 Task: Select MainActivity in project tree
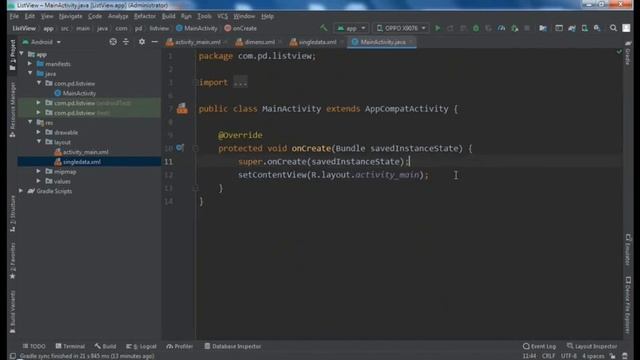pyautogui.click(x=79, y=93)
